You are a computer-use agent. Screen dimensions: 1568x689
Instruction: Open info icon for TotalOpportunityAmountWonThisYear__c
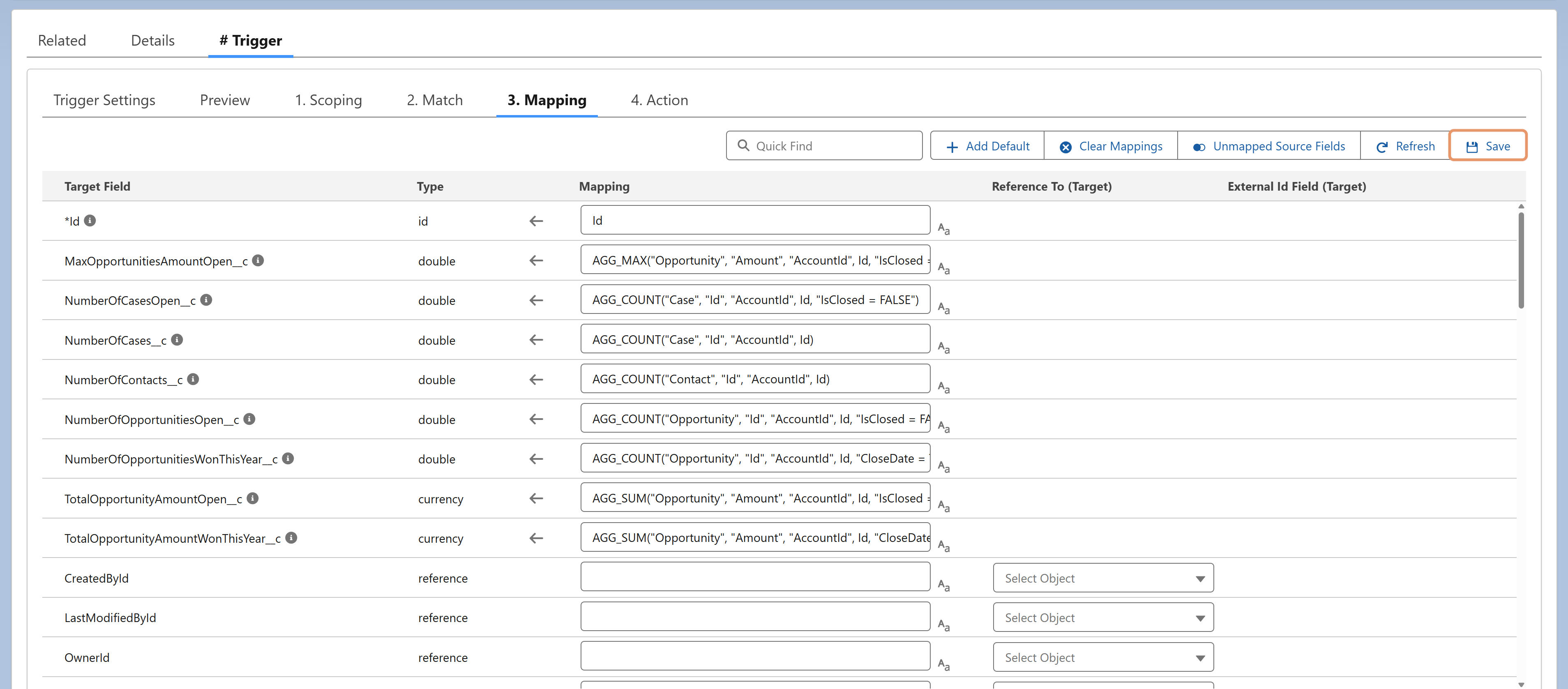[292, 538]
